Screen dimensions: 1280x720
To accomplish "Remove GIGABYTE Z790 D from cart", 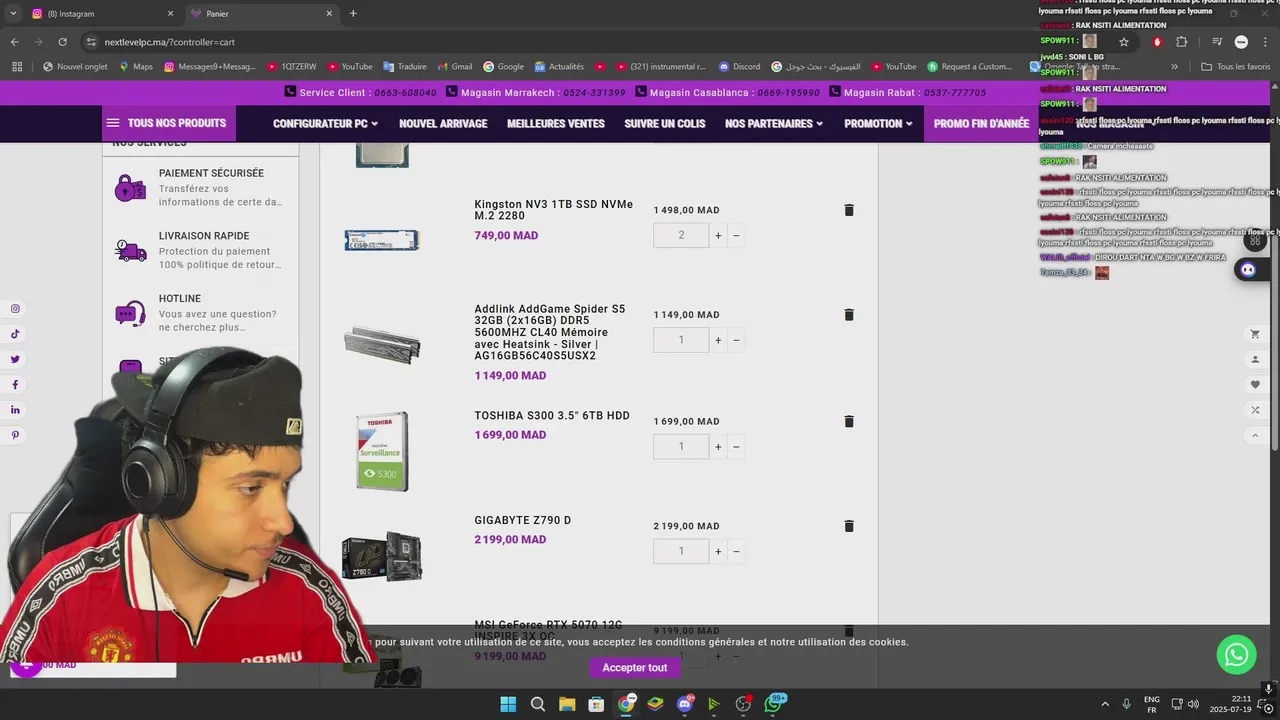I will coord(849,526).
